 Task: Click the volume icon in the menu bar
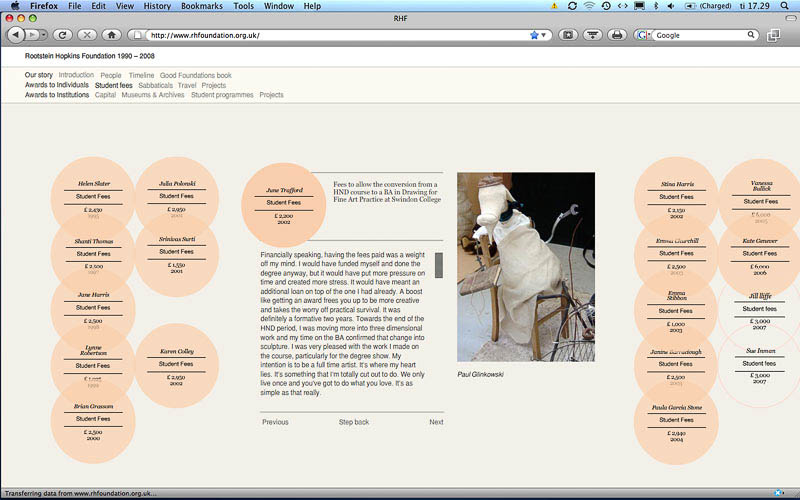[671, 6]
